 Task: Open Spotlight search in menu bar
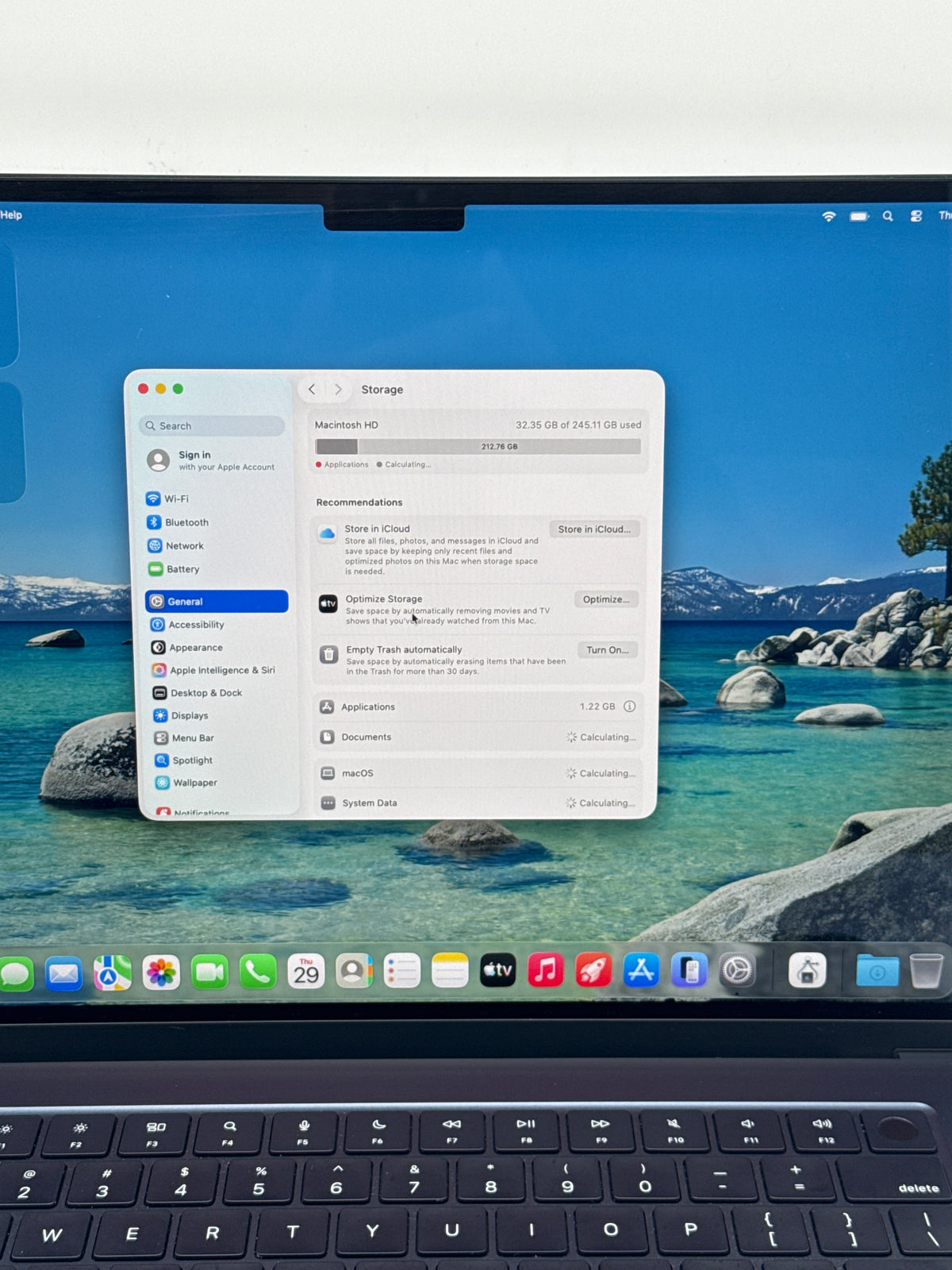[888, 216]
